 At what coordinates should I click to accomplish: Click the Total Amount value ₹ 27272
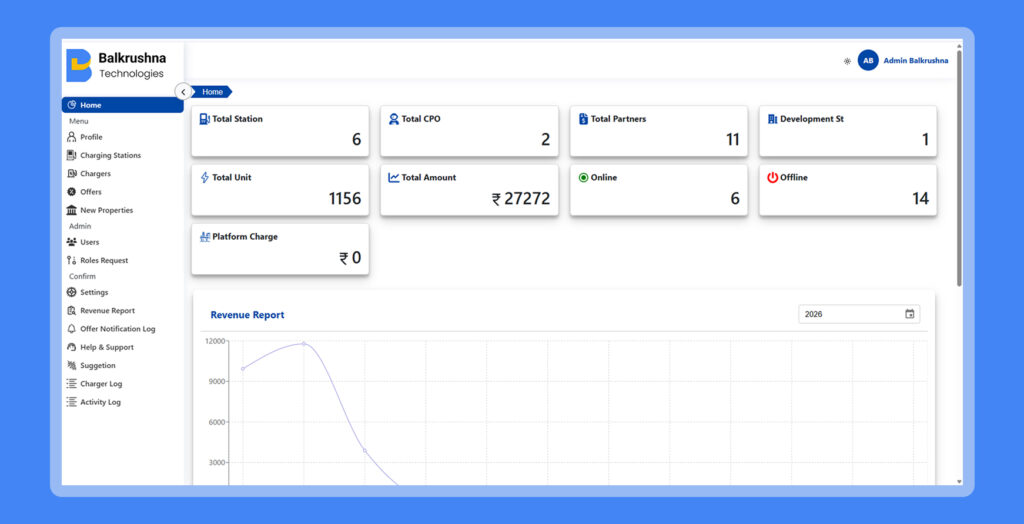(521, 199)
